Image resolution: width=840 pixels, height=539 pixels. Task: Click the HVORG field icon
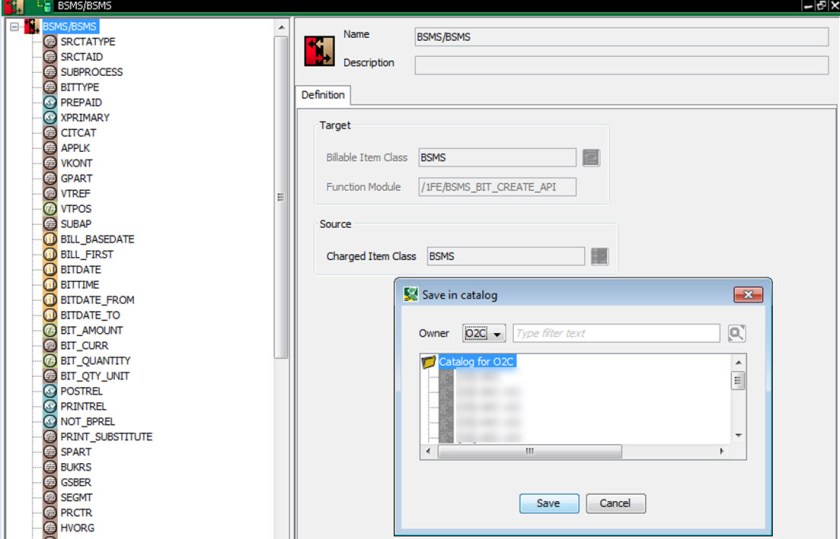coord(50,528)
